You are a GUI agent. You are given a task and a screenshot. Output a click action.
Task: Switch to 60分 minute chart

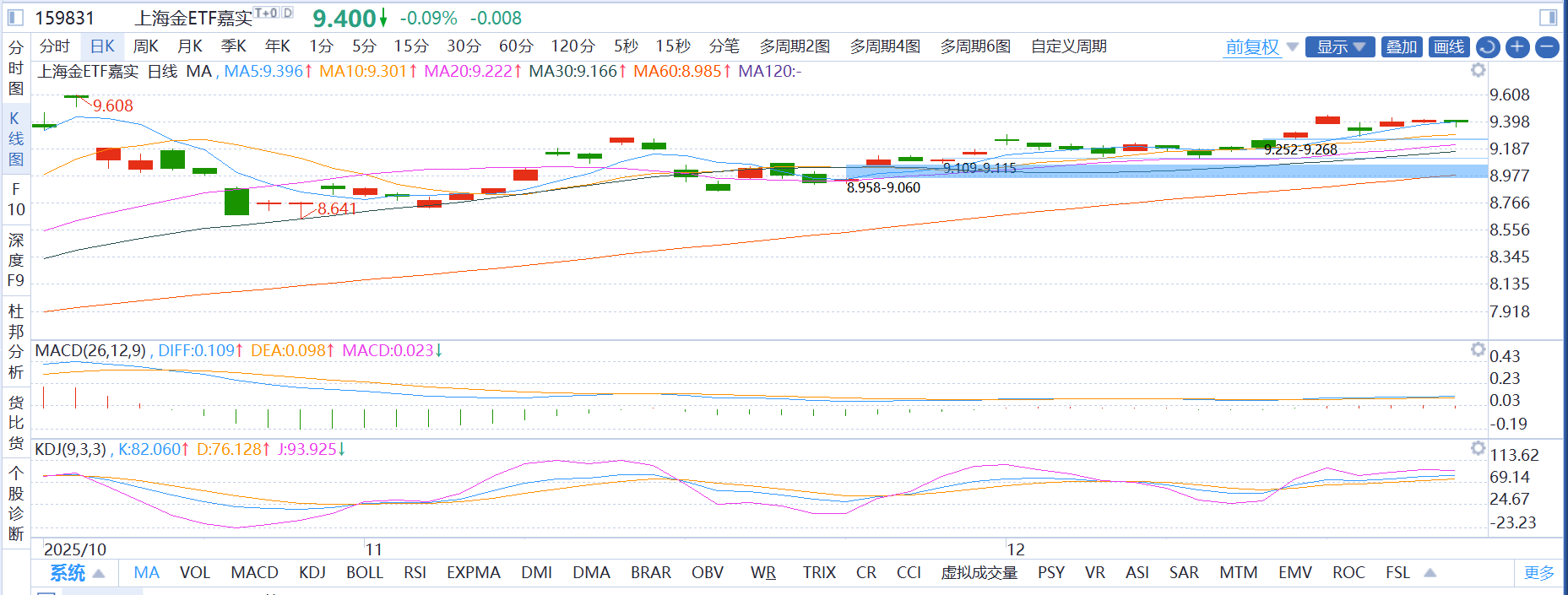[x=516, y=46]
